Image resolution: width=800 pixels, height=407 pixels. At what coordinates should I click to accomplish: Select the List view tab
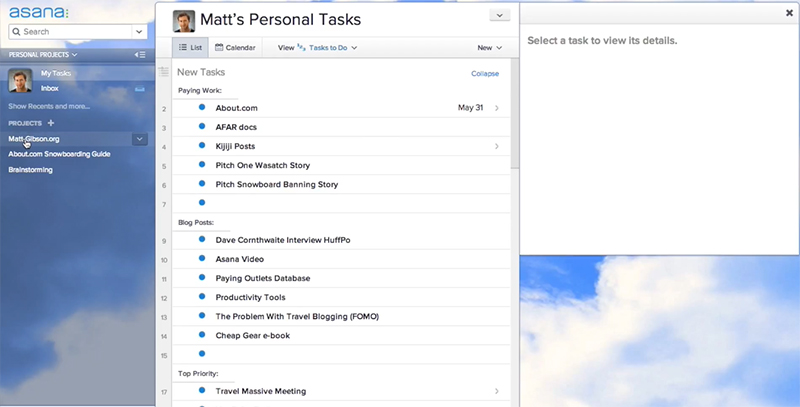[x=190, y=47]
